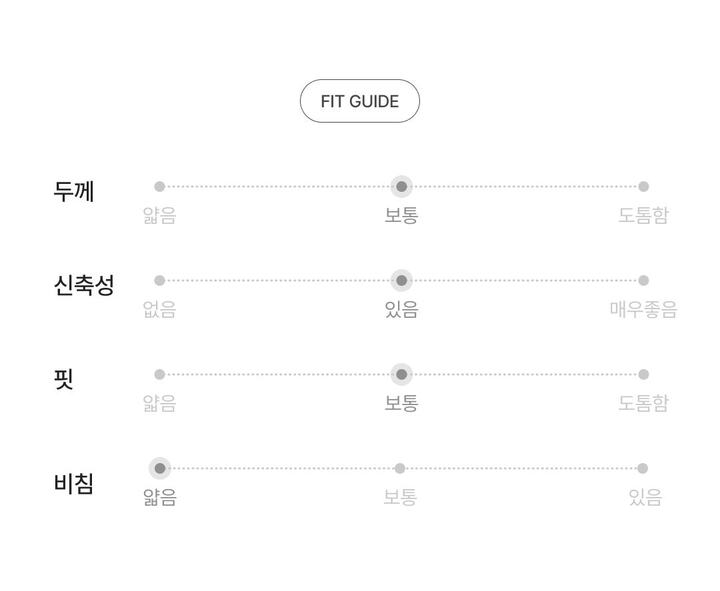
Task: Select the 매우좋음 dot in the 신축성 row
Action: [643, 280]
